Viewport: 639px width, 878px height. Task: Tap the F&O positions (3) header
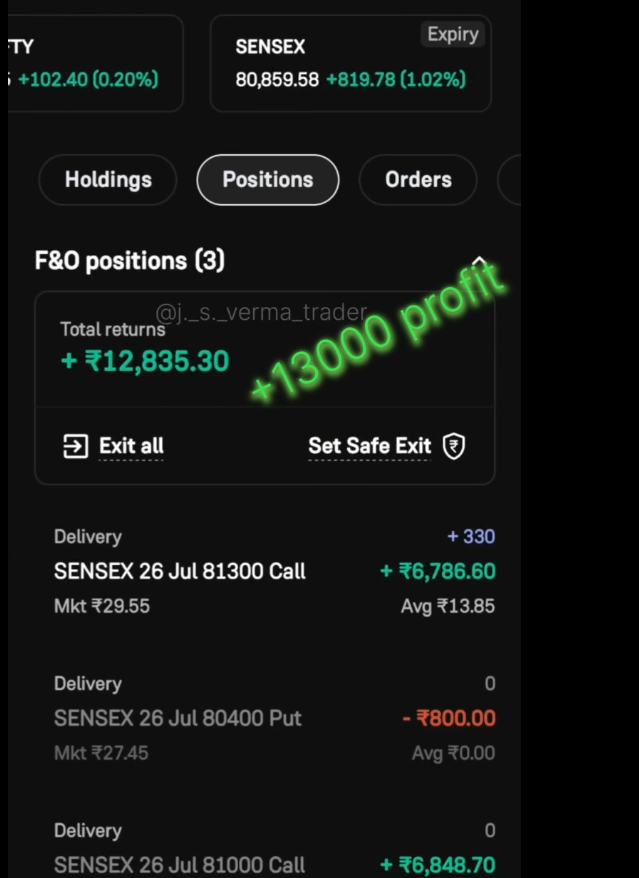point(130,261)
